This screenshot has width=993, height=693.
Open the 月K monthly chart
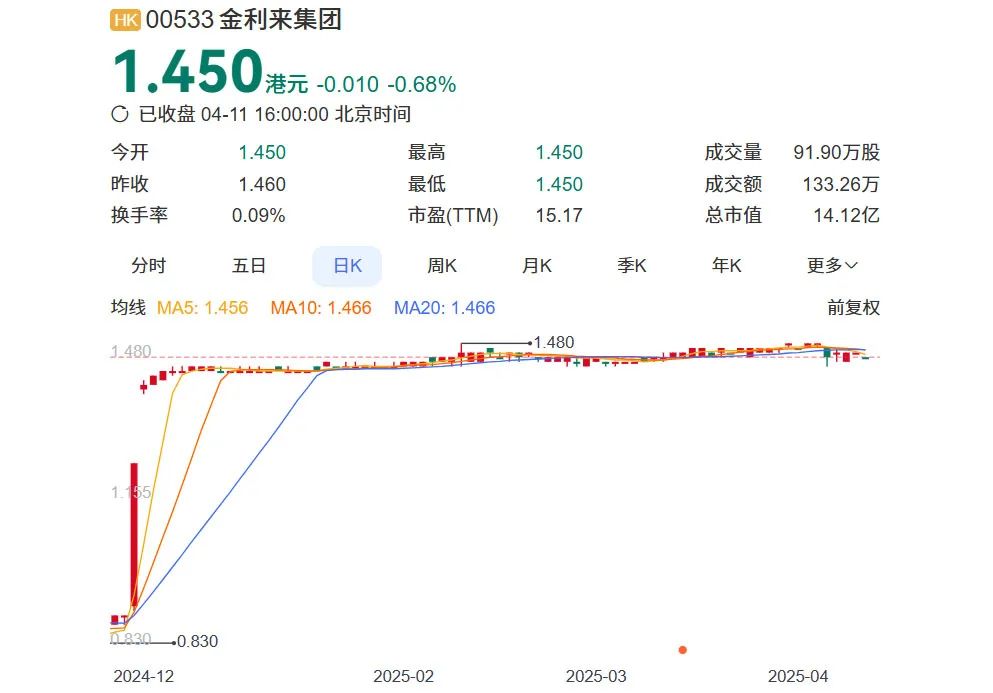[x=537, y=266]
